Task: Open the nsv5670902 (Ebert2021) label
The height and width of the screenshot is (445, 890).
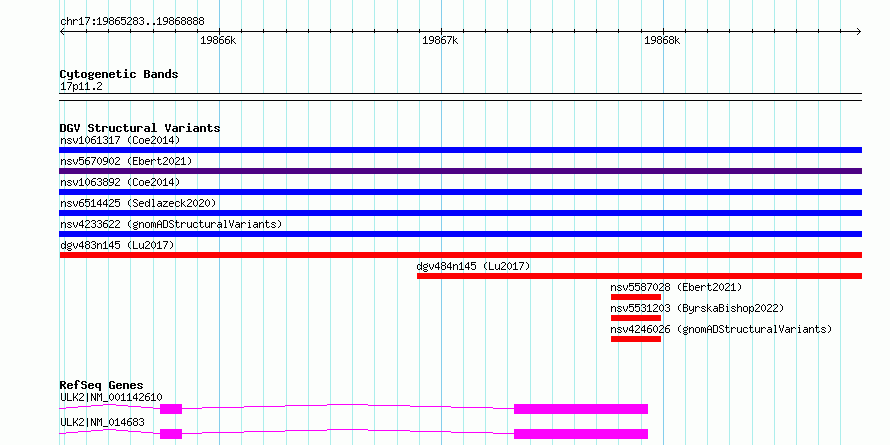Action: point(126,161)
